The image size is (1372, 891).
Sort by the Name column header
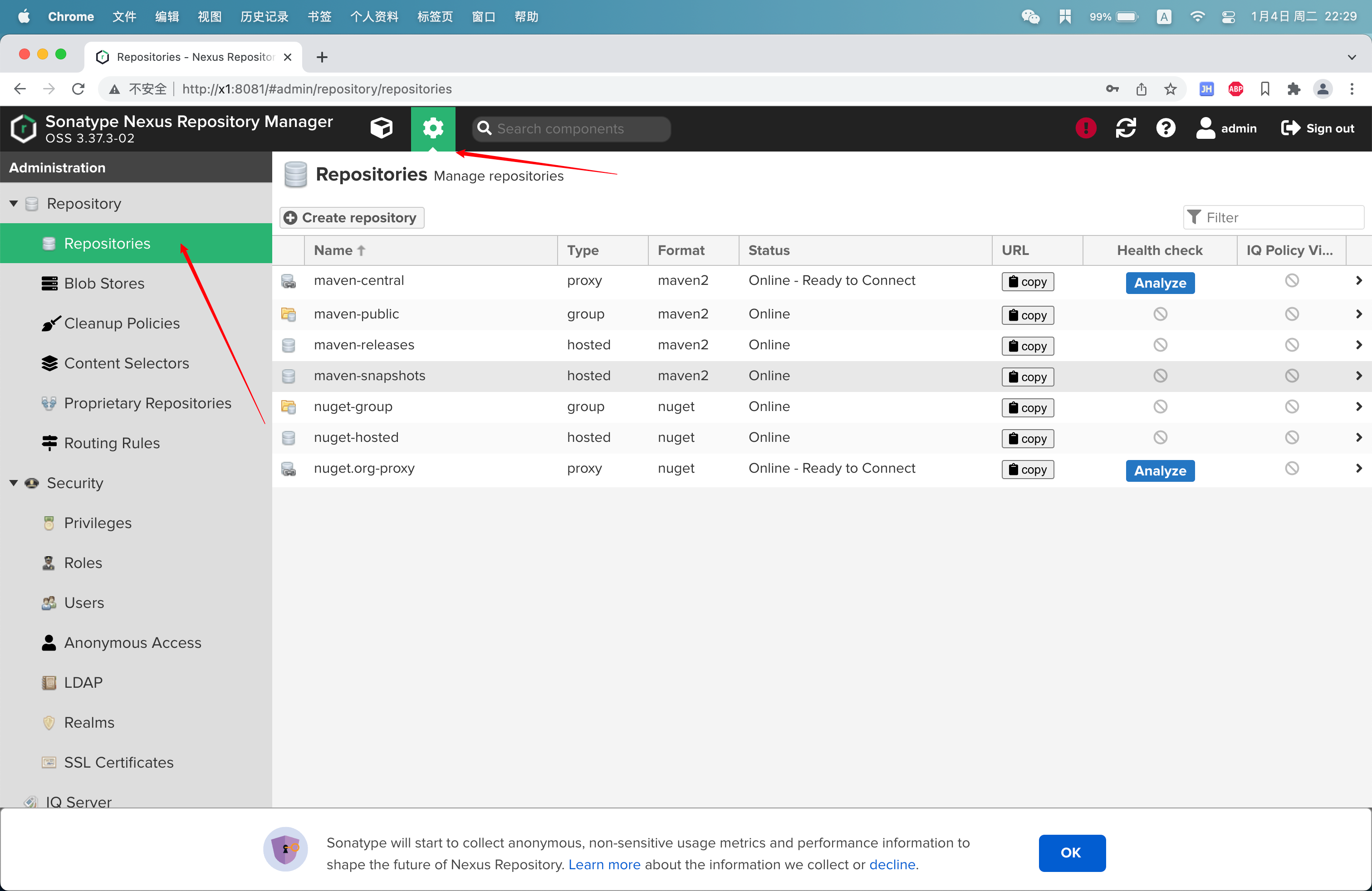[x=431, y=250]
